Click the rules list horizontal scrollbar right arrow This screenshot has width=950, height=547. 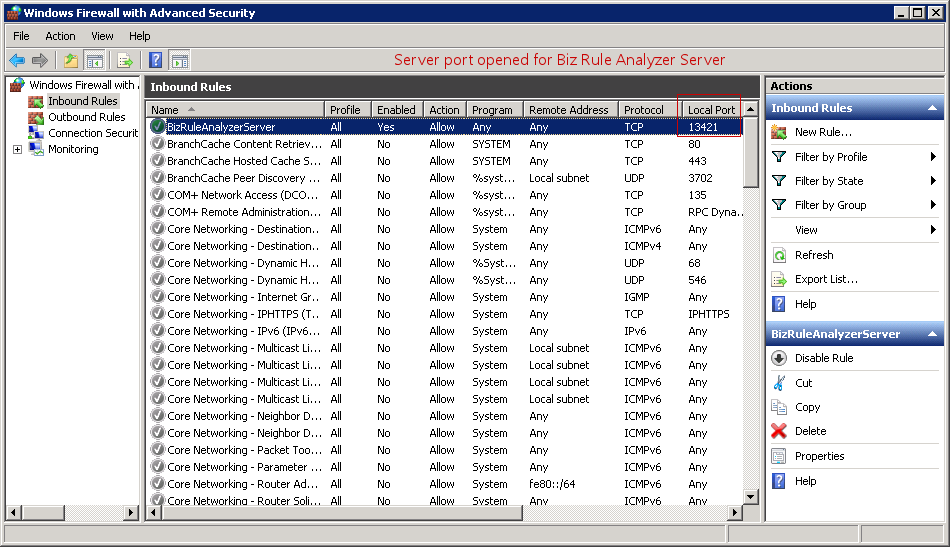click(734, 512)
